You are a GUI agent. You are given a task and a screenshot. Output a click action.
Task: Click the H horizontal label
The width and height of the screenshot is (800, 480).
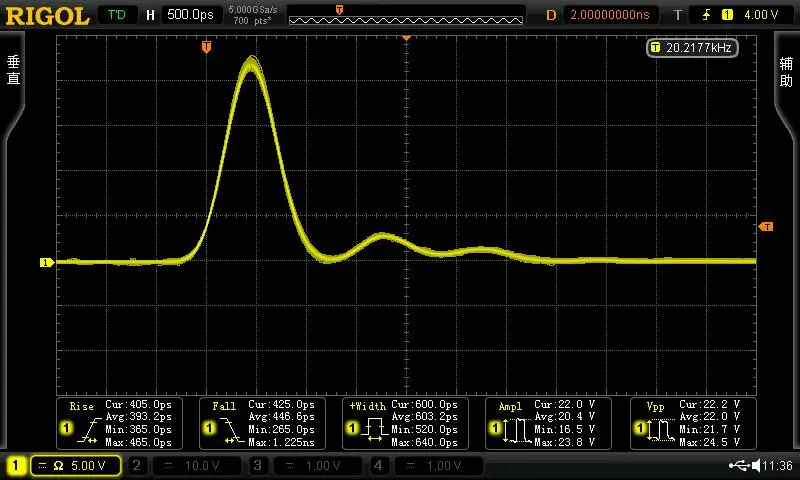pos(150,15)
